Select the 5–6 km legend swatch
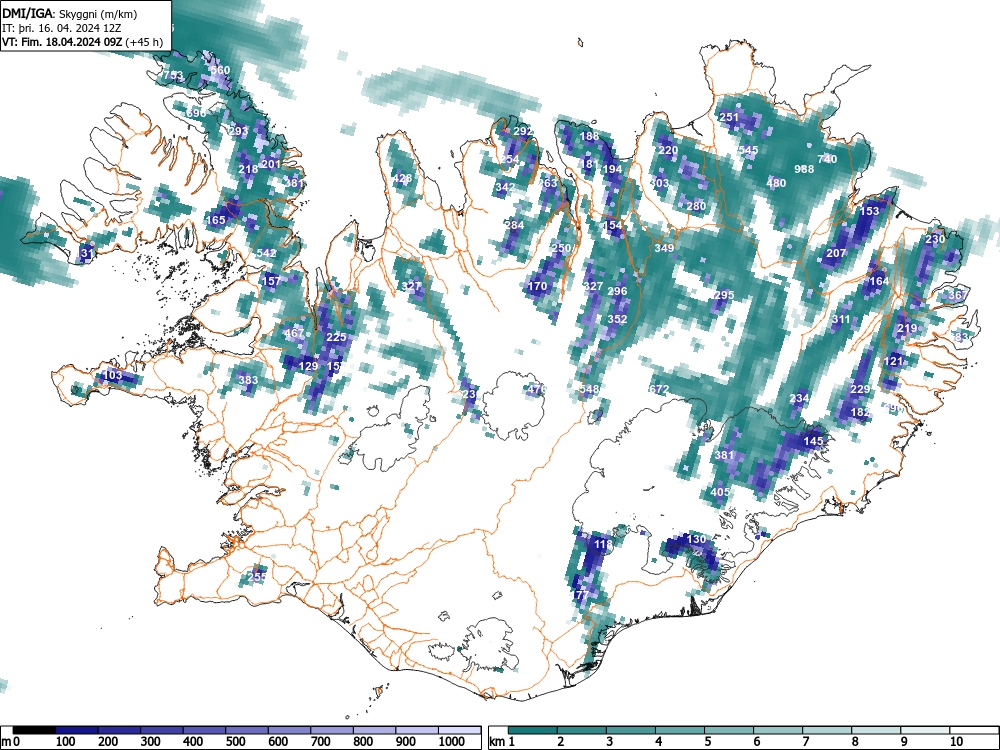Viewport: 1000px width, 750px height. pyautogui.click(x=729, y=730)
